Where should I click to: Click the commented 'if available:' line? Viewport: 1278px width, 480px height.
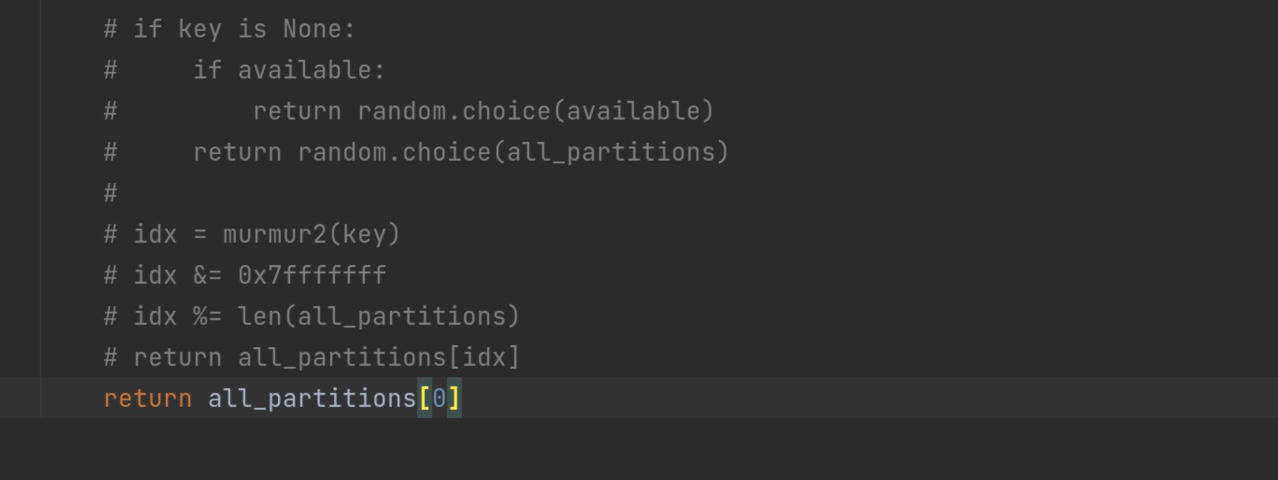pyautogui.click(x=244, y=70)
